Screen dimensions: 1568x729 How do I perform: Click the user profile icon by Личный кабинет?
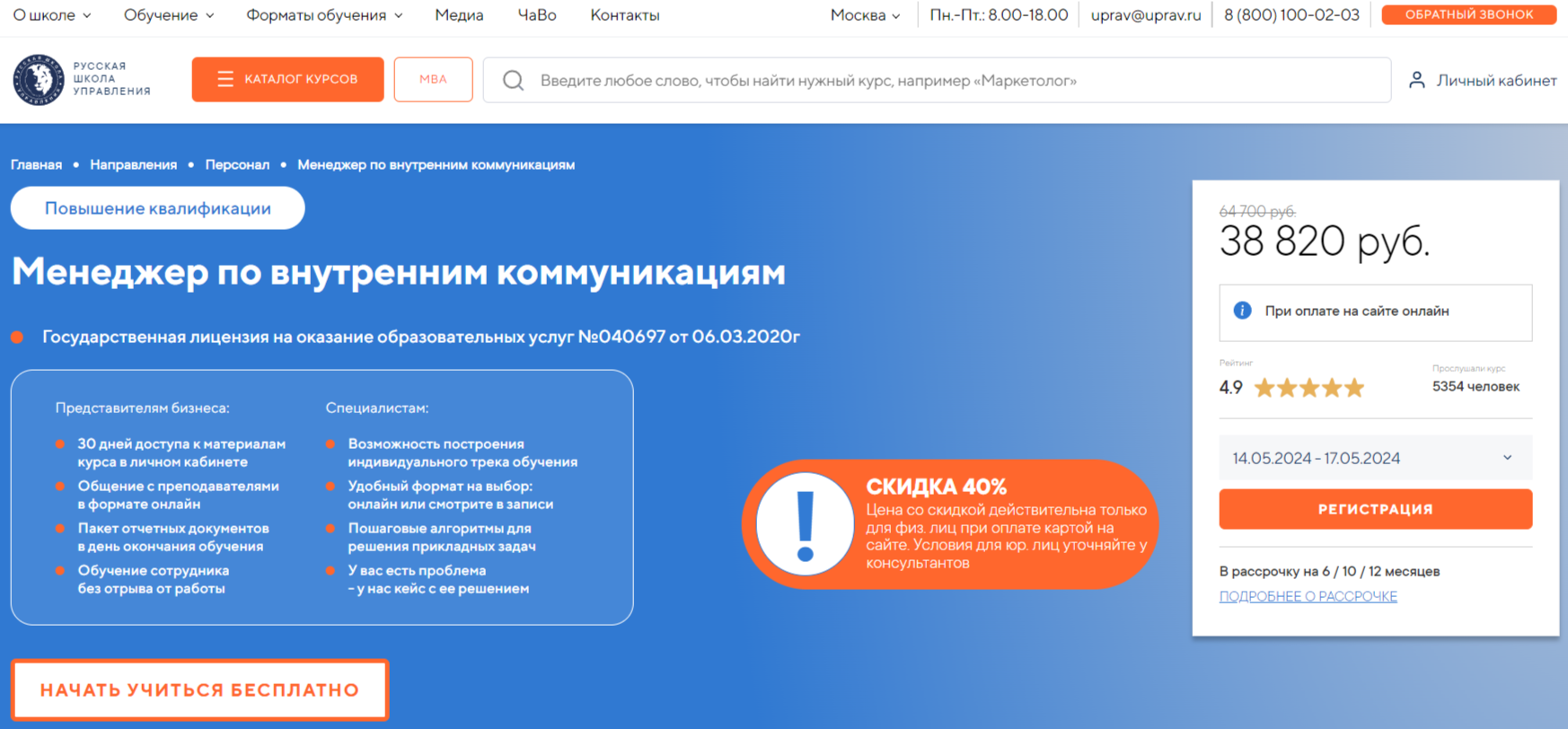click(x=1416, y=80)
